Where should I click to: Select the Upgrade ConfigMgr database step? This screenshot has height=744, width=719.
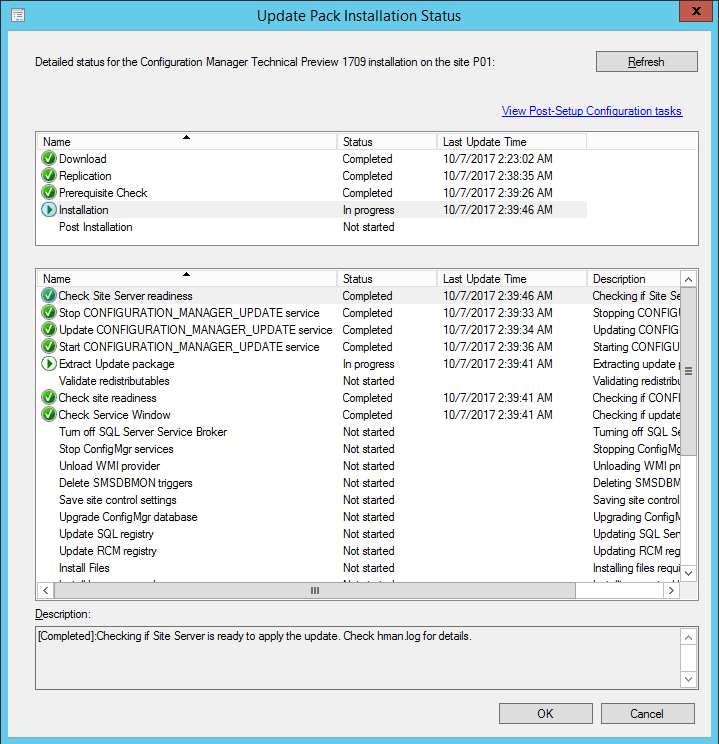click(359, 517)
